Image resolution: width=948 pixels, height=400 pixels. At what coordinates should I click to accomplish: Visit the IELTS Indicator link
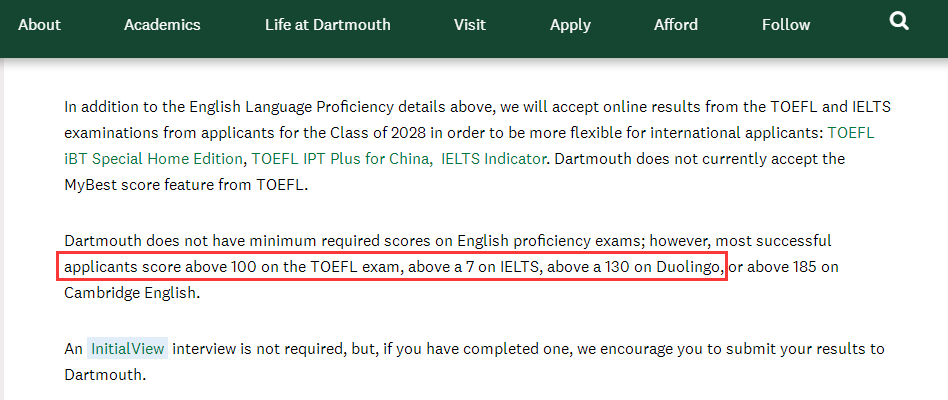(x=493, y=158)
